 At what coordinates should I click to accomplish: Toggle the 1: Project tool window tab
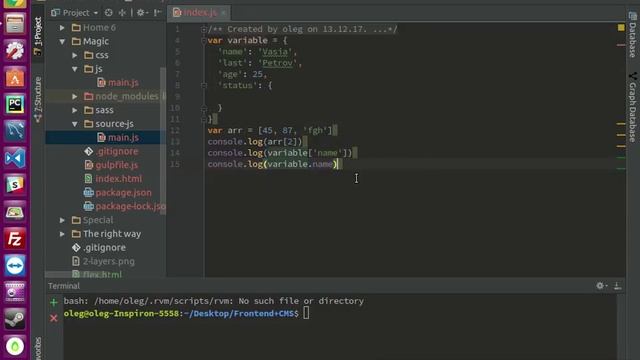(x=38, y=36)
